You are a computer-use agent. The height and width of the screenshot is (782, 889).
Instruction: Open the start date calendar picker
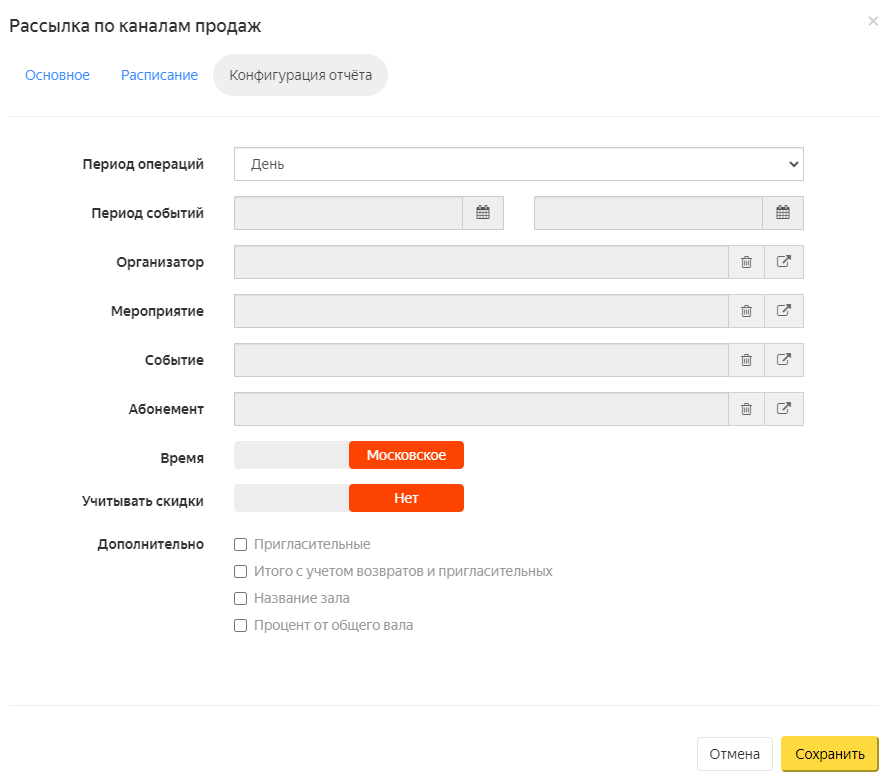tap(483, 213)
